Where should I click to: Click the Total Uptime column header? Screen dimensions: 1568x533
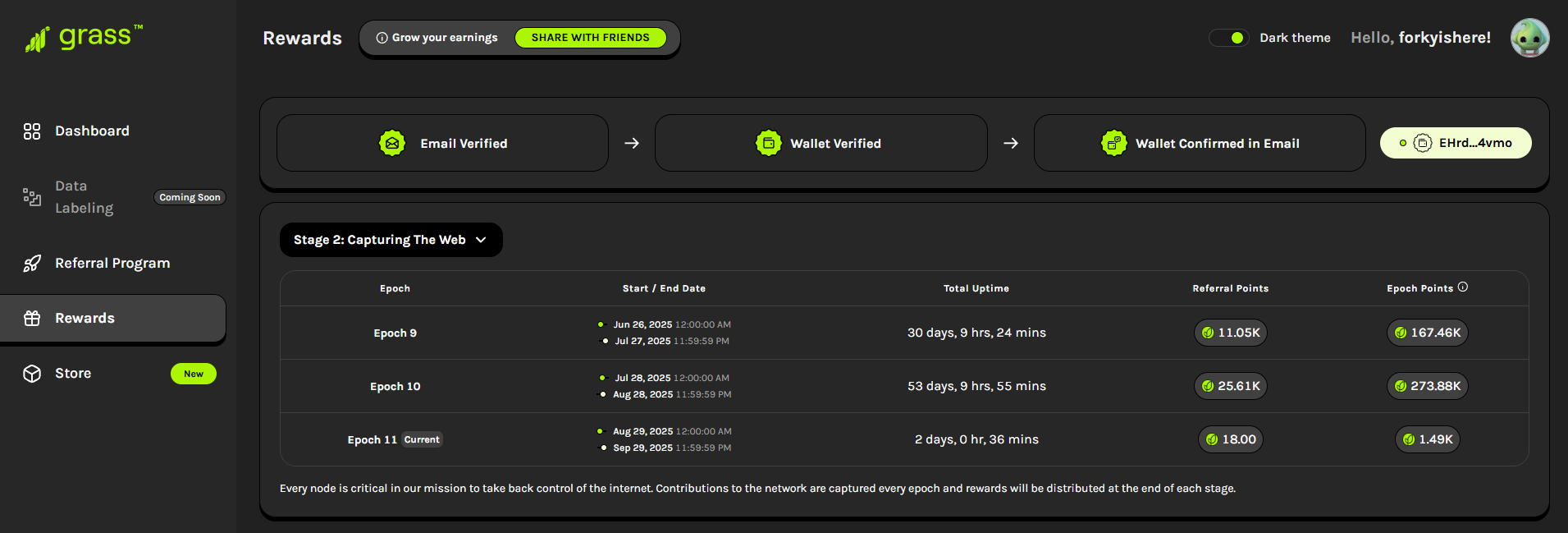click(x=976, y=288)
